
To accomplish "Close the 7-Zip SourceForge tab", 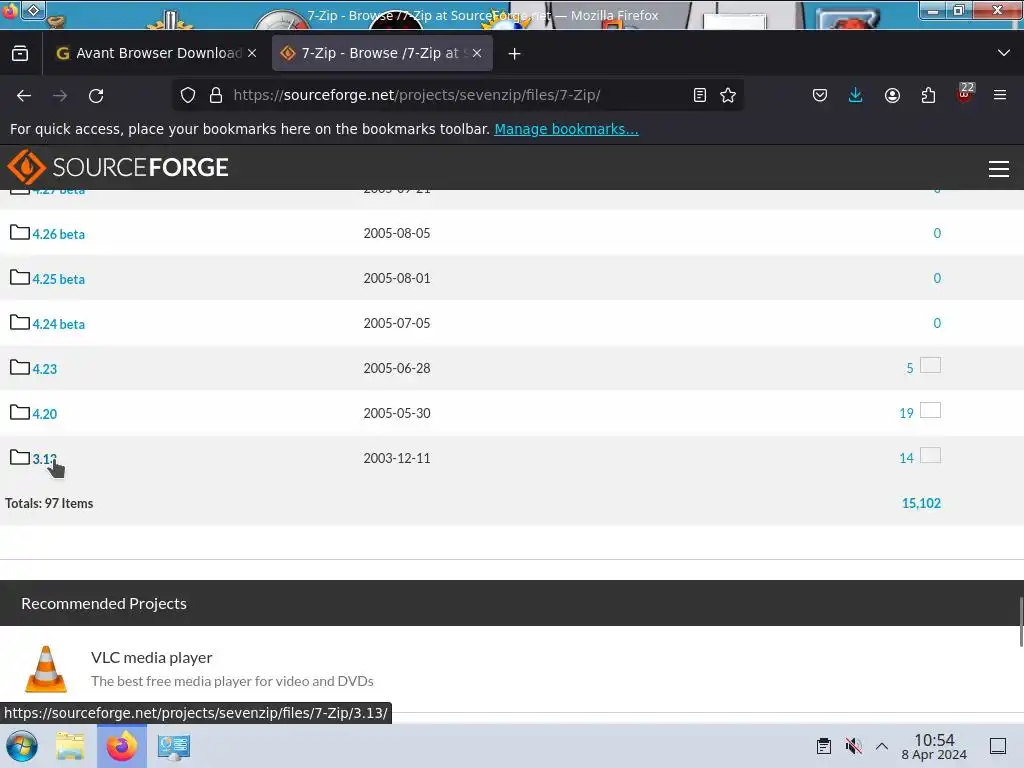I will click(x=477, y=53).
